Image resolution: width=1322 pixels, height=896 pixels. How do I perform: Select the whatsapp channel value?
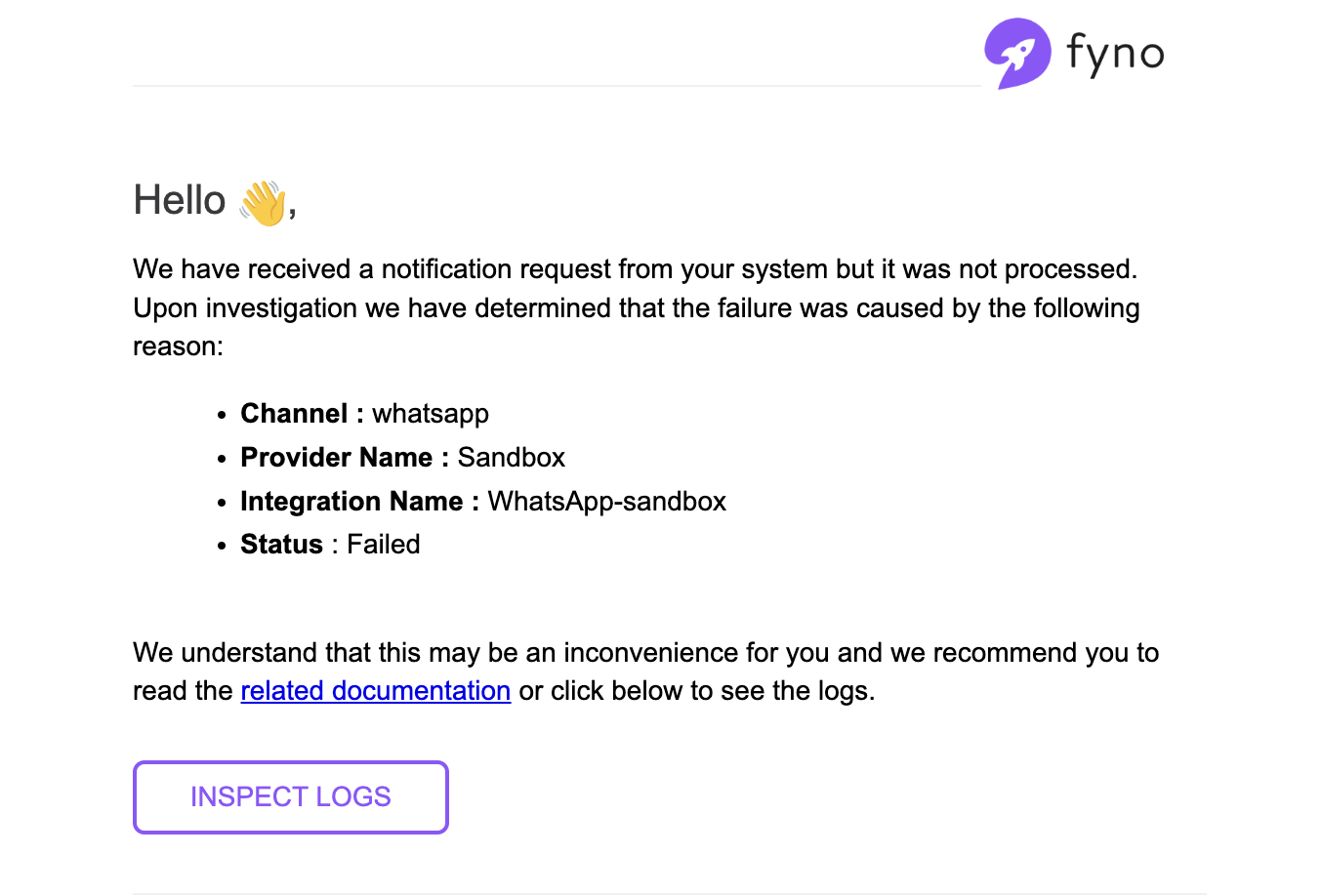point(430,414)
